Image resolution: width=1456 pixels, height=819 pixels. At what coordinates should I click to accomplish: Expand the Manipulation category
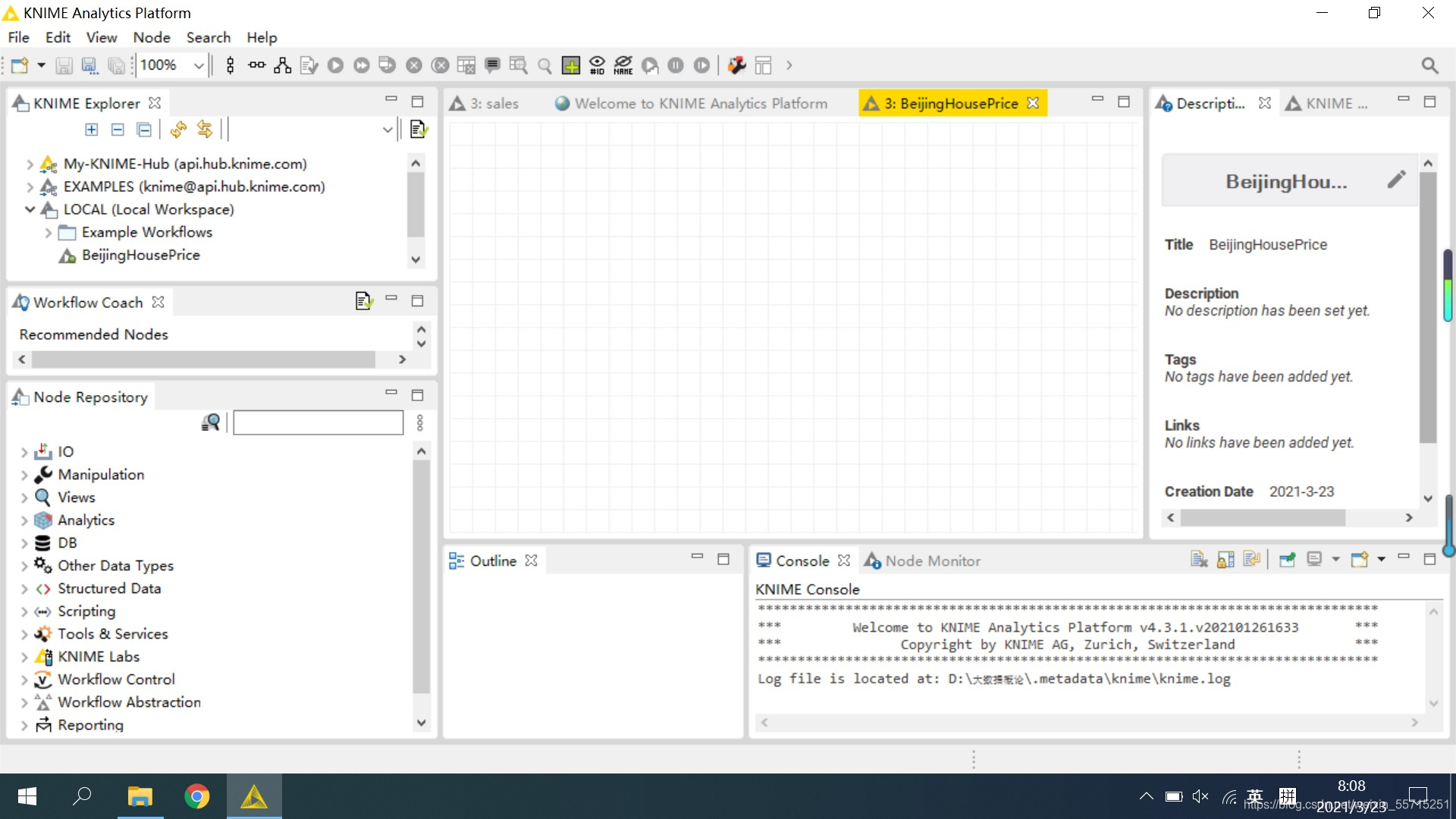point(24,475)
